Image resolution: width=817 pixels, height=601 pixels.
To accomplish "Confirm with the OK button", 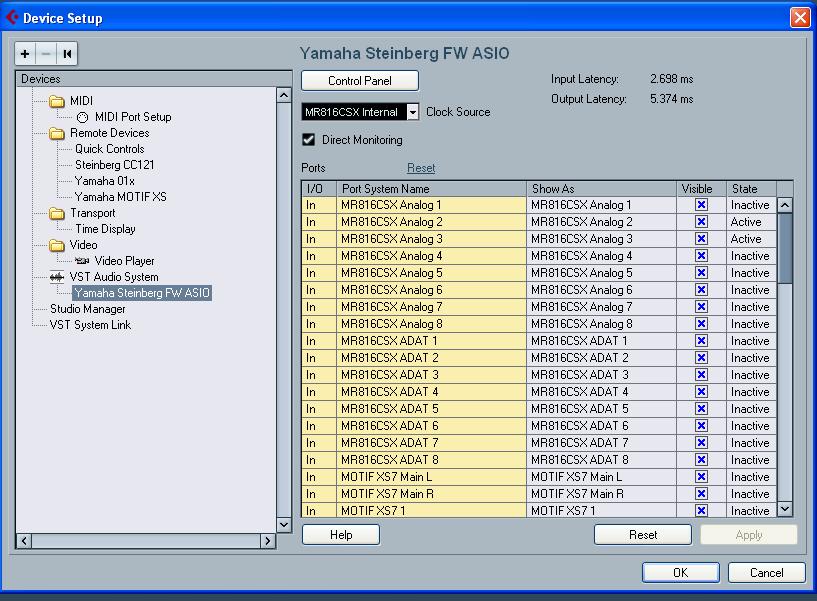I will (680, 573).
